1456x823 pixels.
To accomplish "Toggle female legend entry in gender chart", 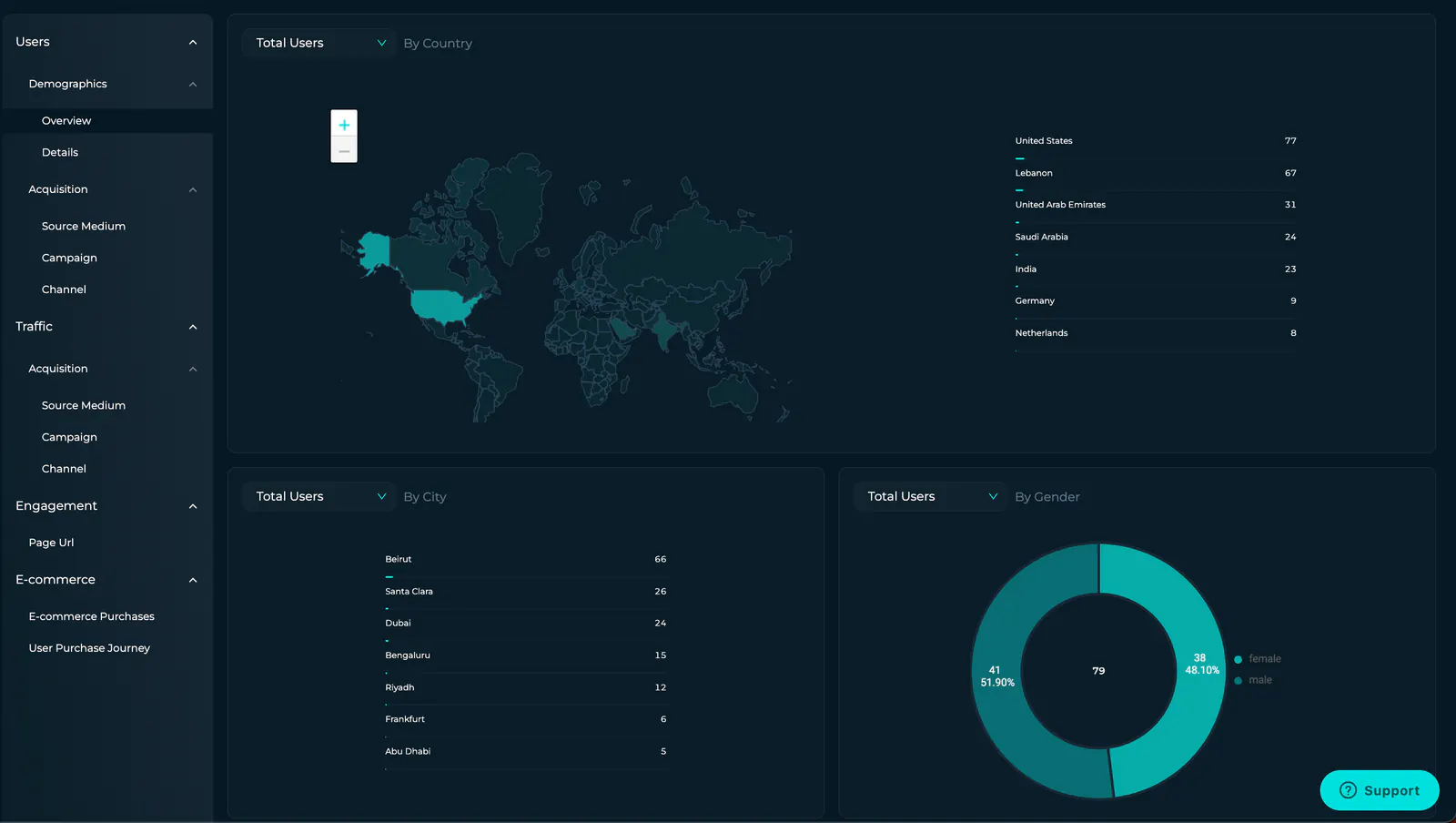I will click(x=1258, y=658).
